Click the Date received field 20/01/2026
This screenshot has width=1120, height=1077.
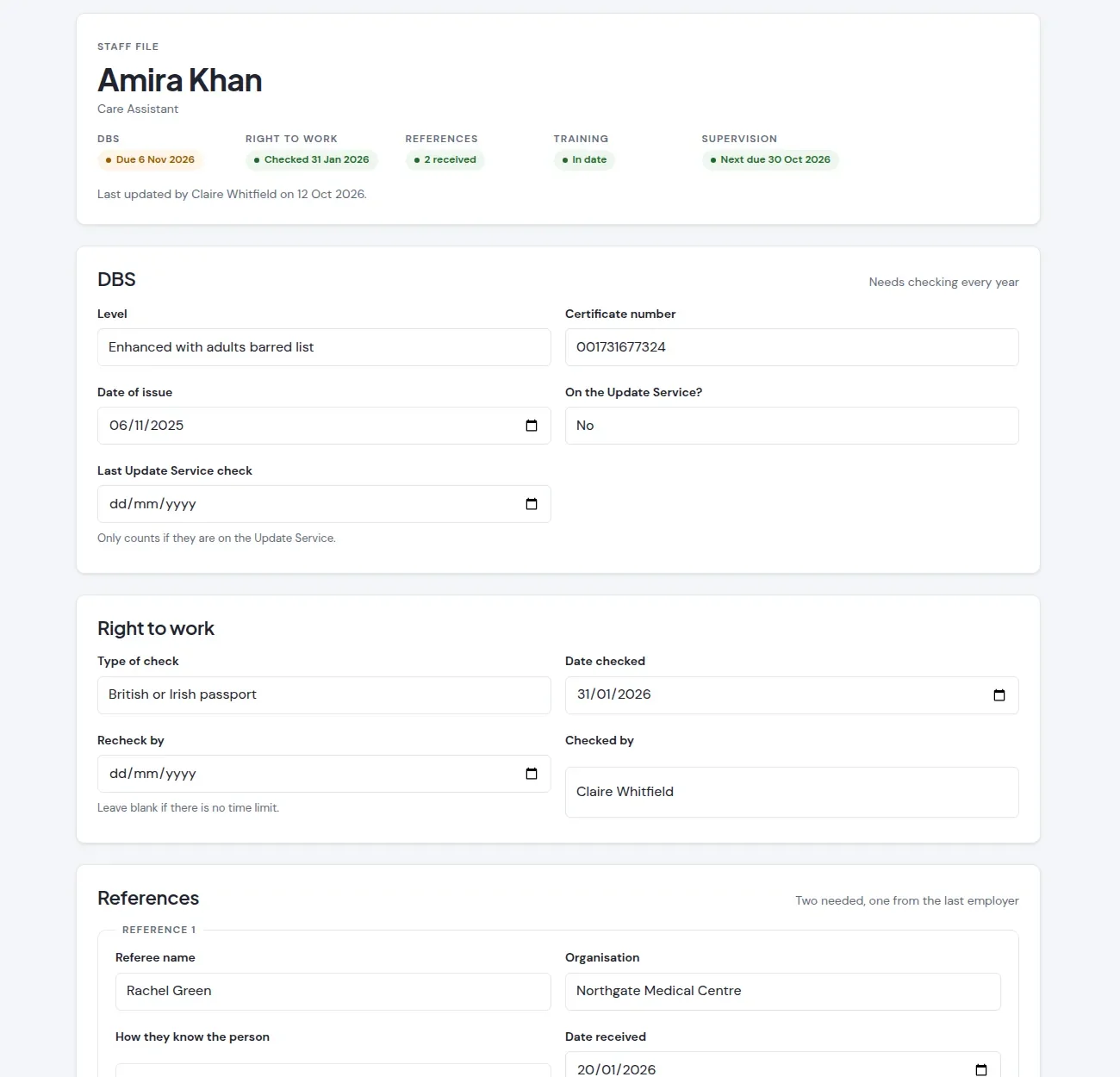click(x=782, y=1065)
